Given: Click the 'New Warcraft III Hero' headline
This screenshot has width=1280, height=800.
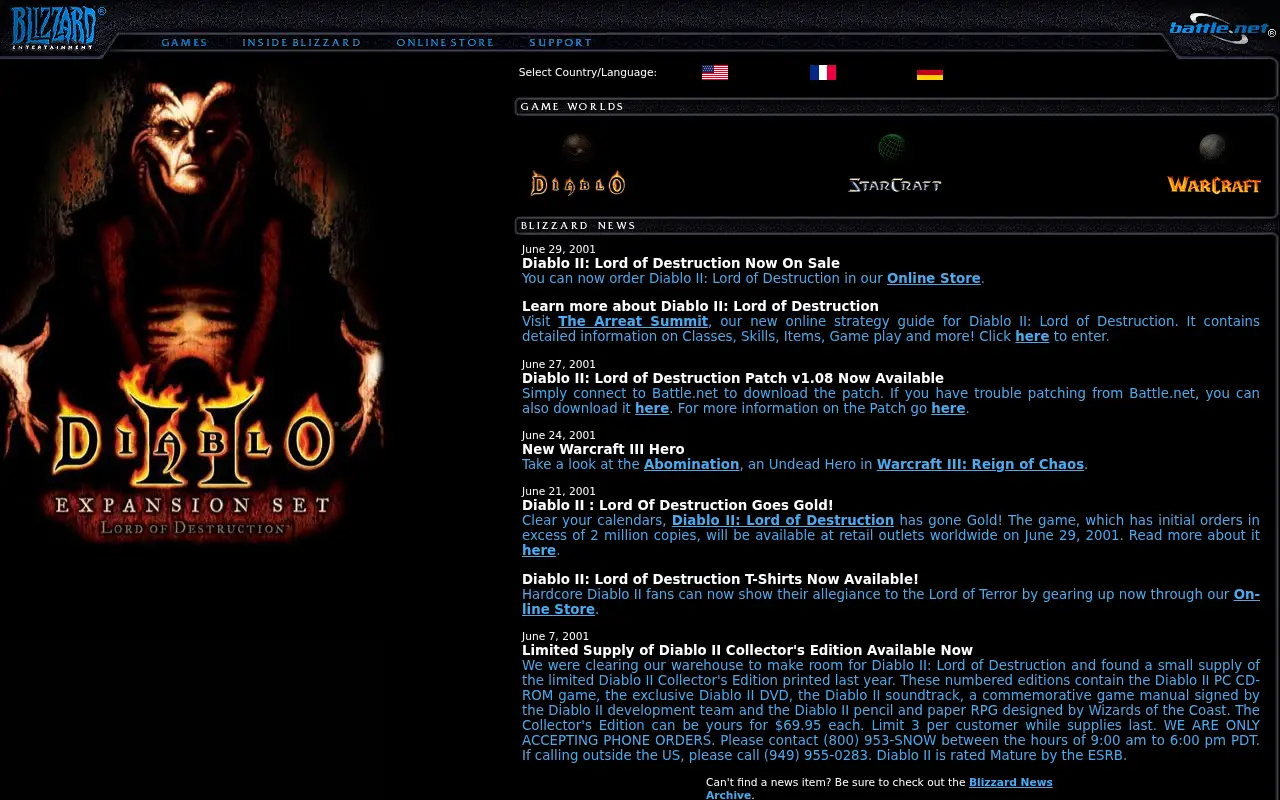Looking at the screenshot, I should click(603, 450).
